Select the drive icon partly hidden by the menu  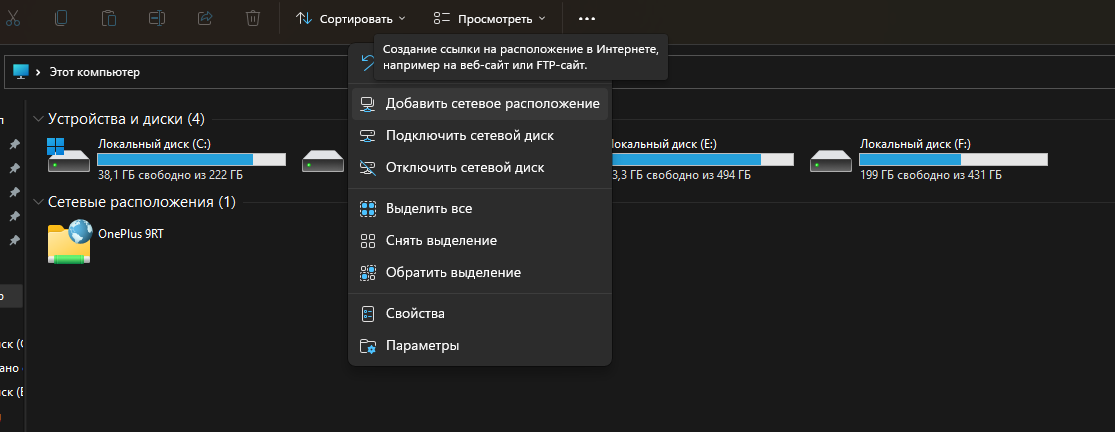point(323,161)
